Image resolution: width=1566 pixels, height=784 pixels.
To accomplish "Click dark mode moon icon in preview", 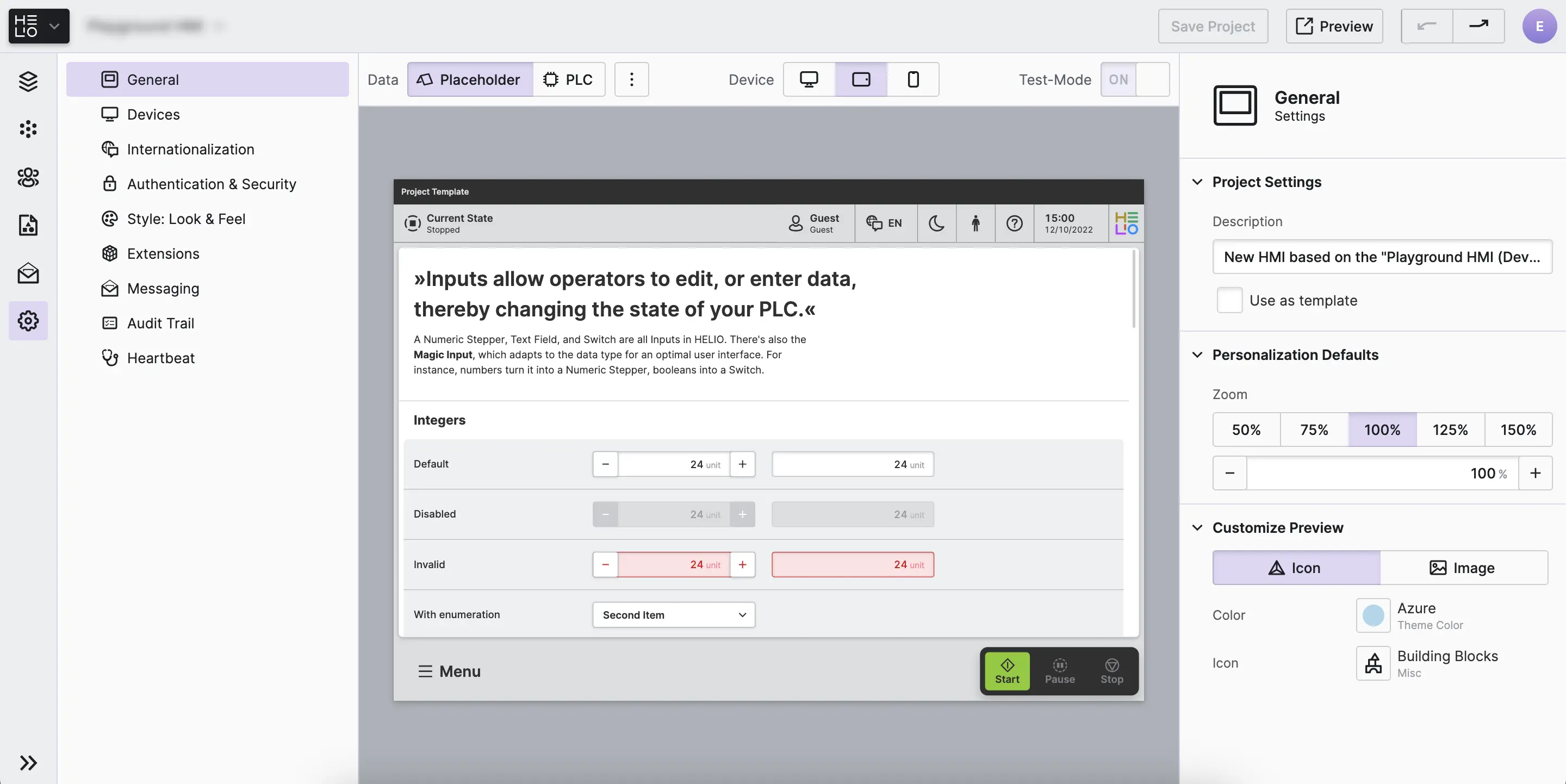I will point(936,223).
